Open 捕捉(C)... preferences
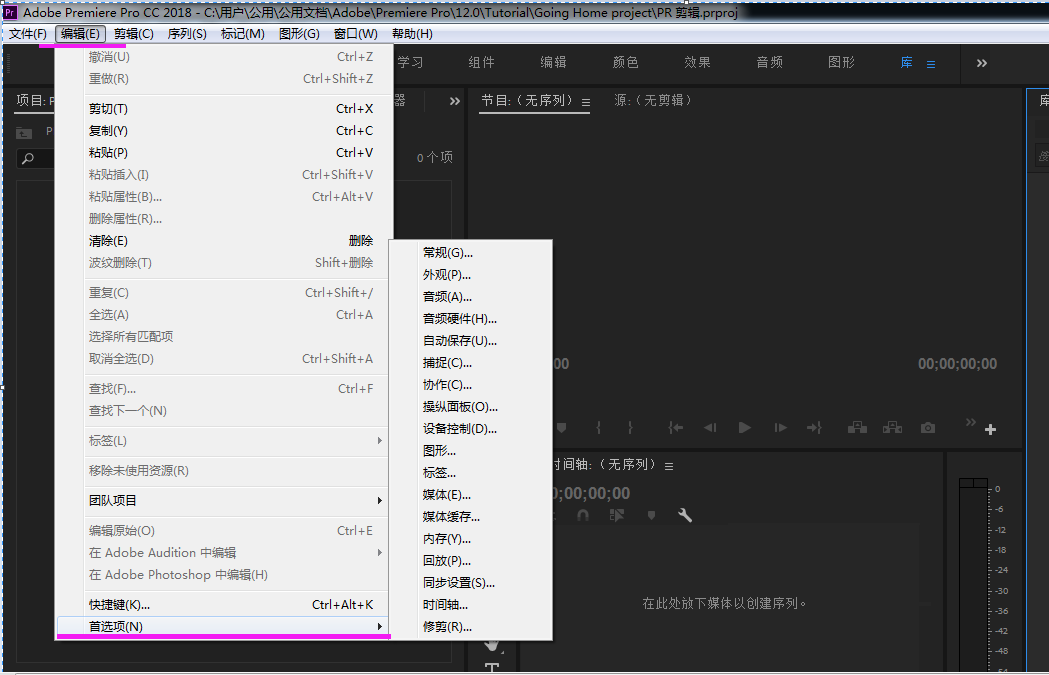This screenshot has width=1049, height=675. pyautogui.click(x=471, y=363)
